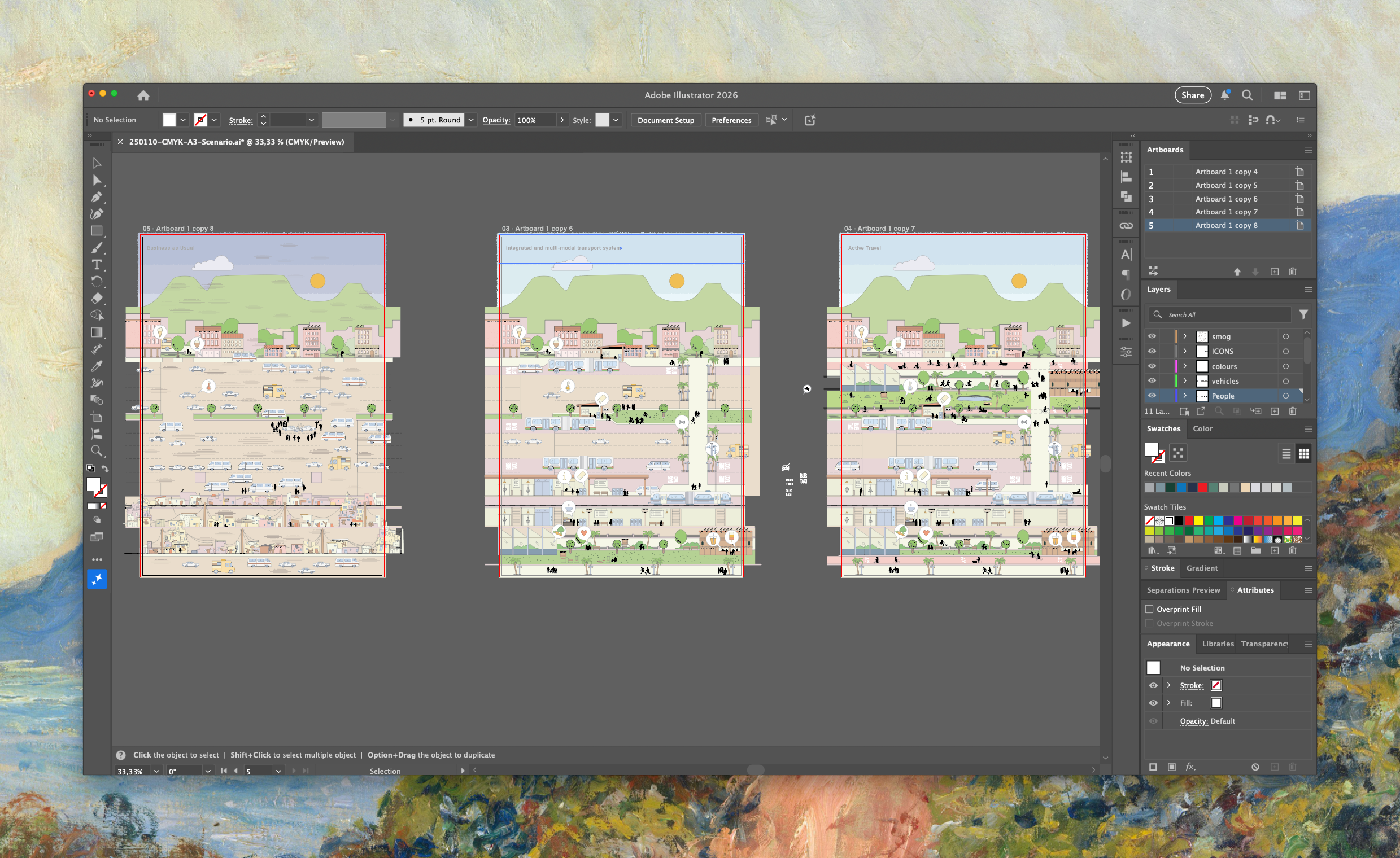Select Artboard 1 copy 5 in the Artboards panel
The height and width of the screenshot is (858, 1400).
(1225, 185)
